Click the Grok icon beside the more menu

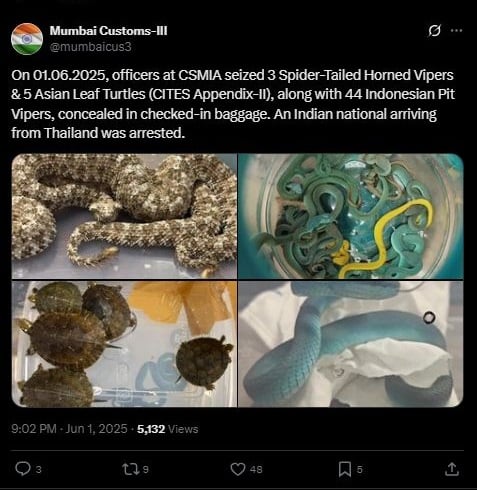coord(434,31)
